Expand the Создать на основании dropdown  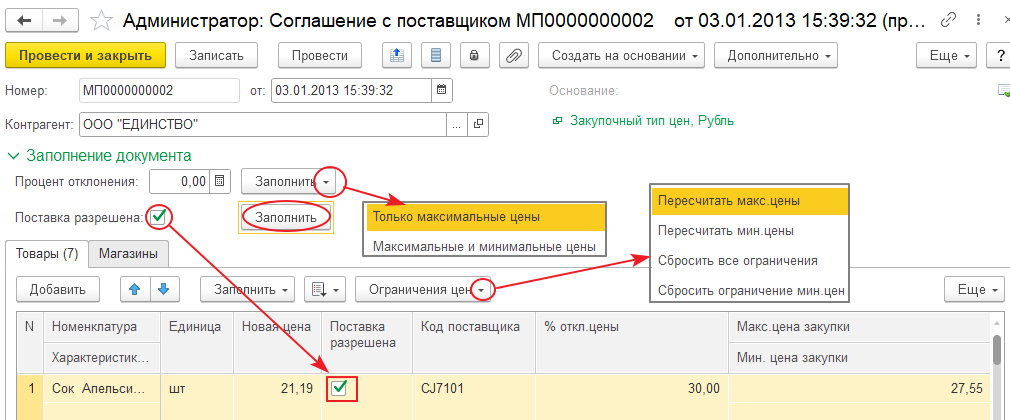click(x=621, y=56)
